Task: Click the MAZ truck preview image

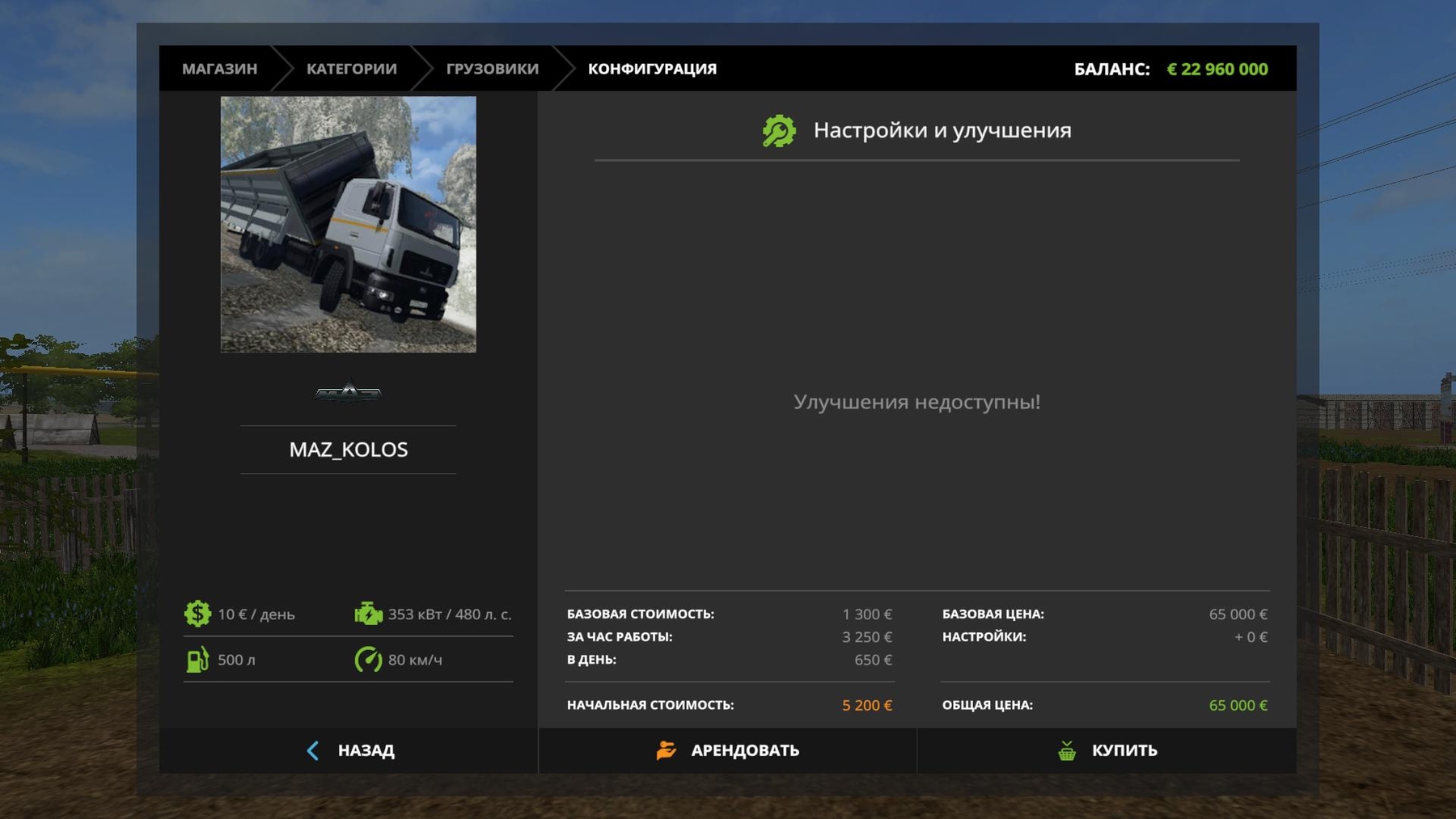Action: (348, 224)
